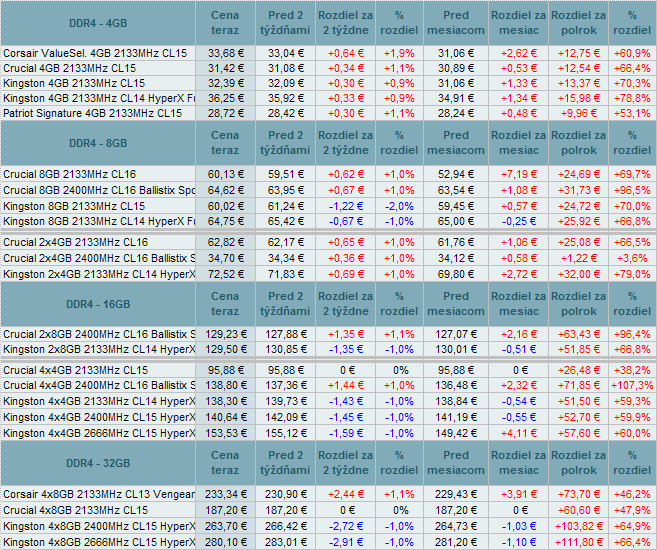
Task: Click the Corsair ValueSel. 4GB 2133MHz CL15 row name
Action: 95,53
